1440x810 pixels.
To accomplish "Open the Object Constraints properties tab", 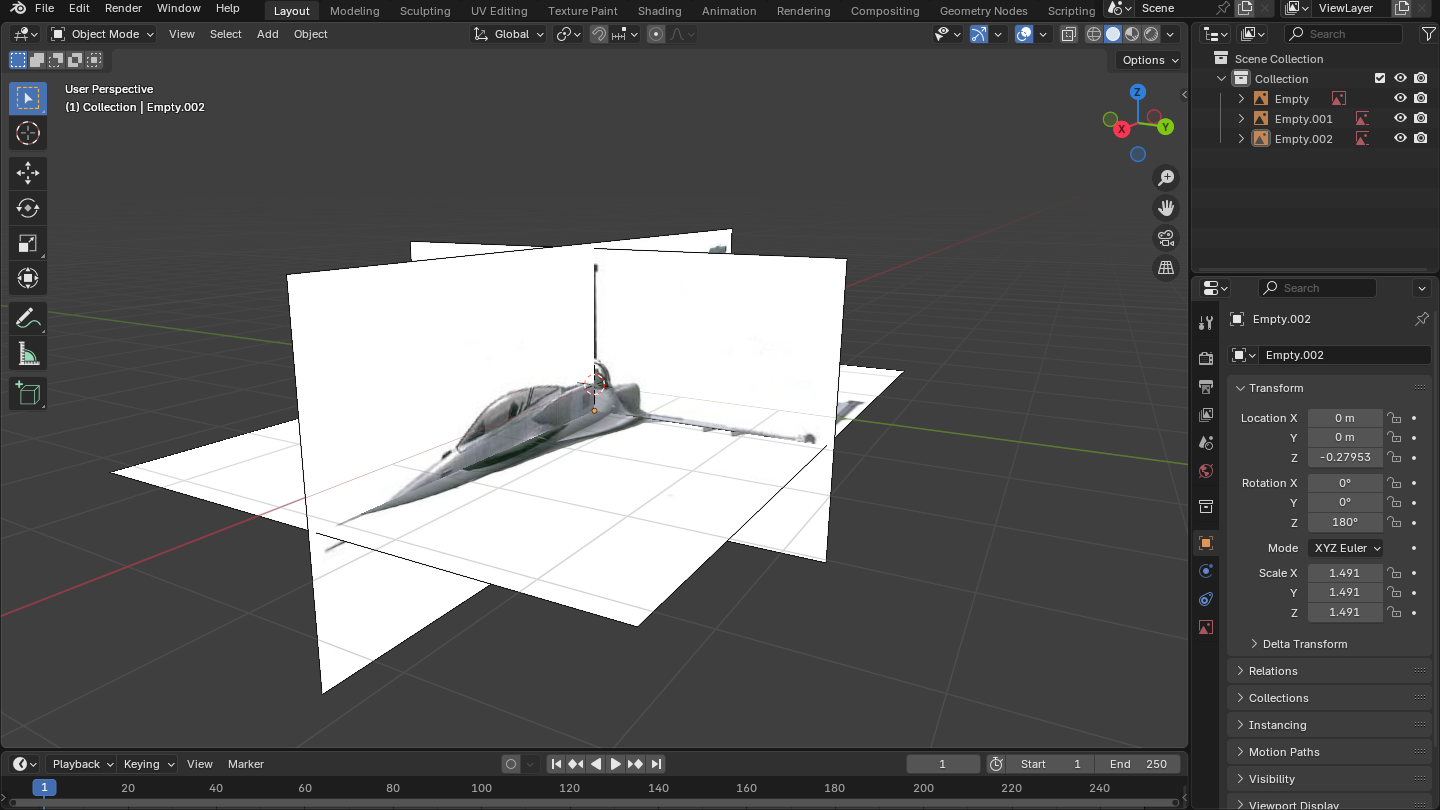I will pyautogui.click(x=1206, y=599).
